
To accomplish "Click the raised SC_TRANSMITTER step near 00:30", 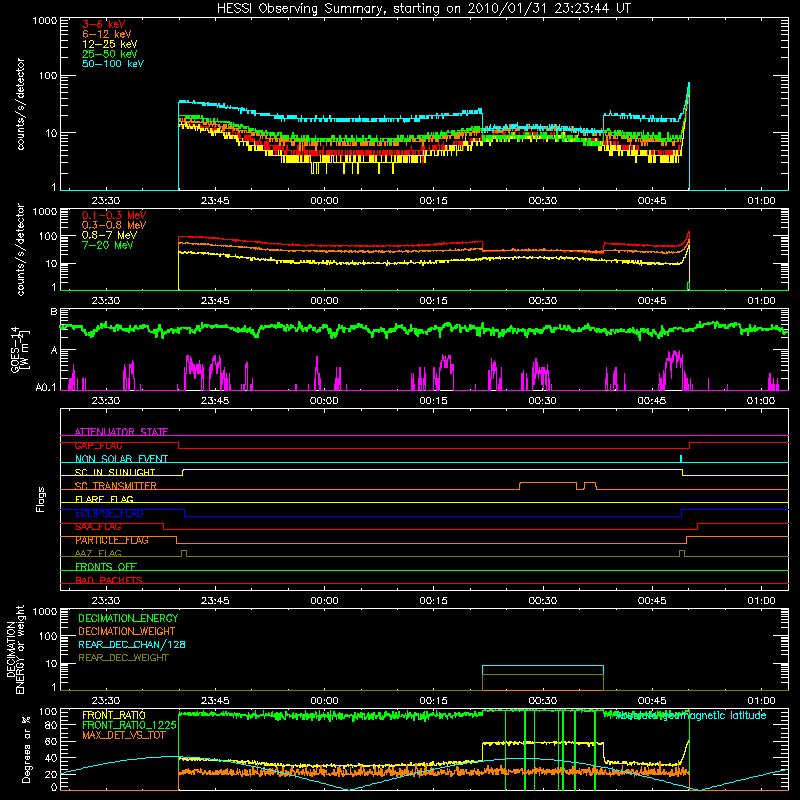I will 548,483.
